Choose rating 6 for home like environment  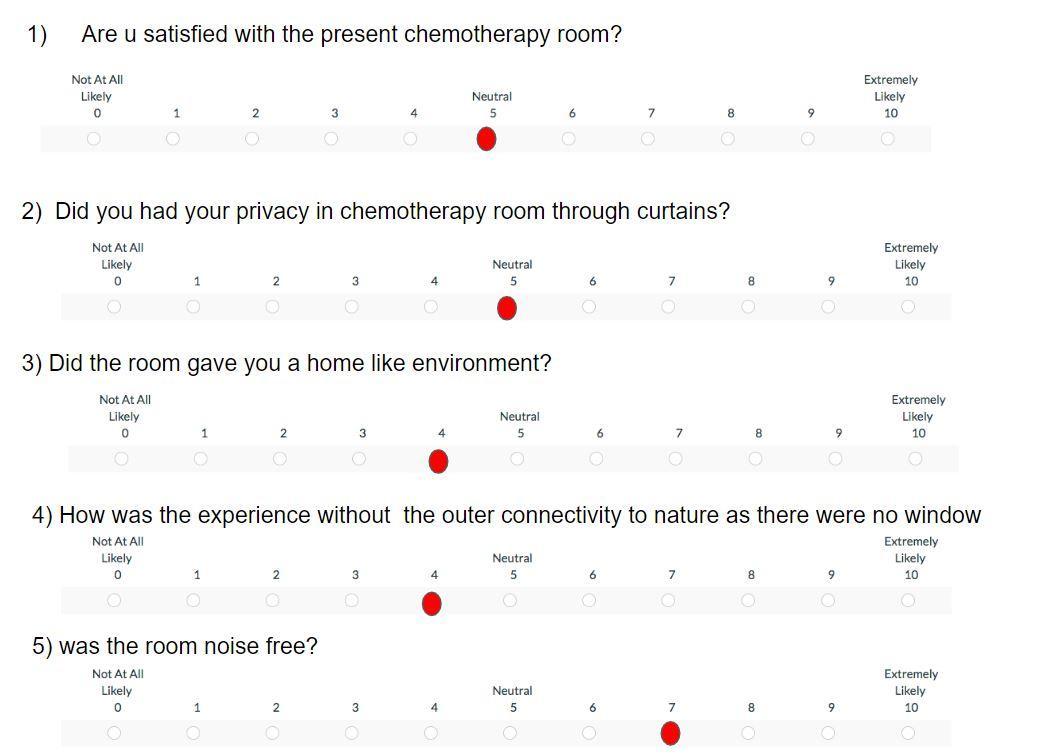[596, 459]
